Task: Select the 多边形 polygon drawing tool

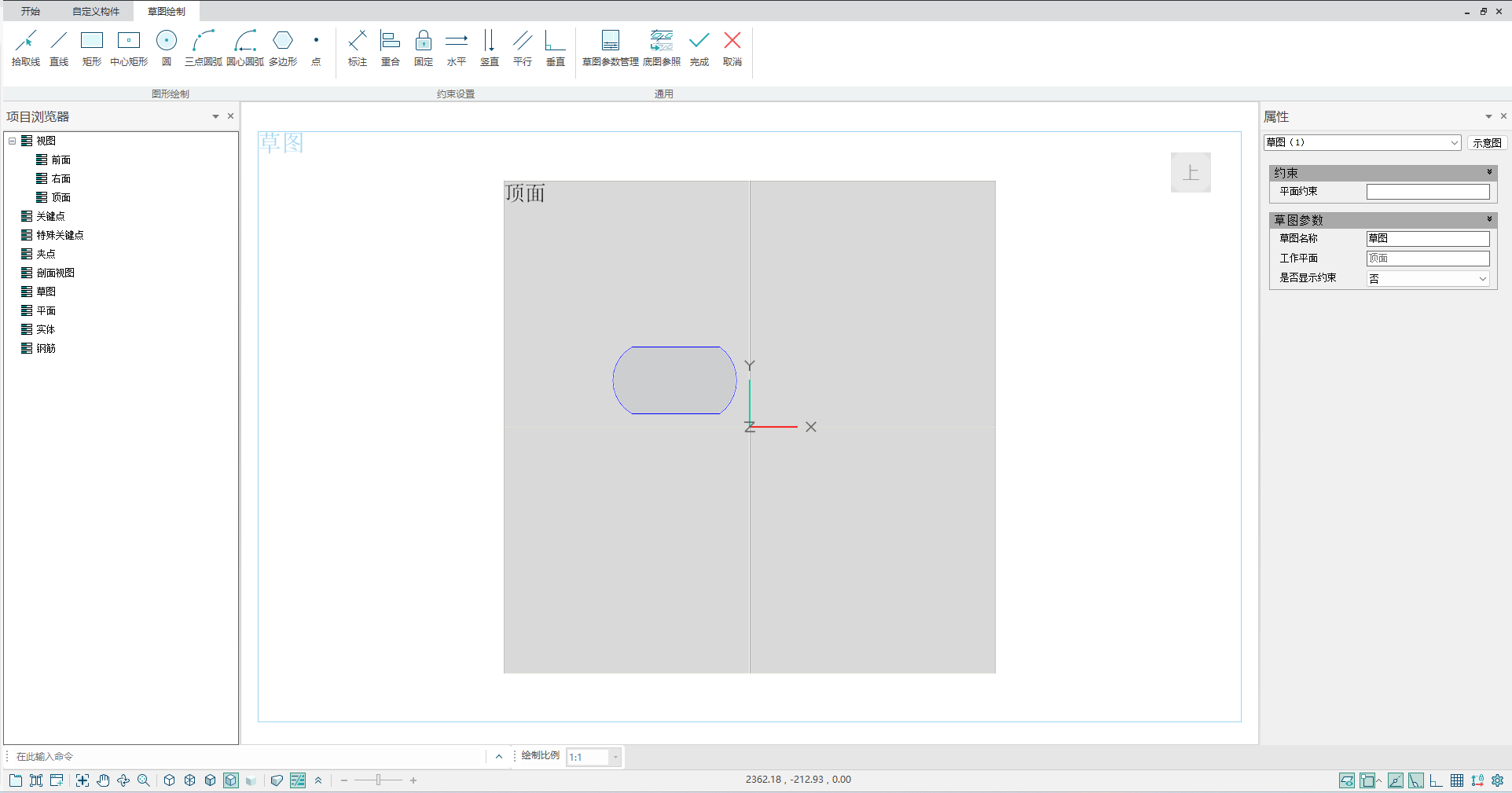Action: click(283, 48)
